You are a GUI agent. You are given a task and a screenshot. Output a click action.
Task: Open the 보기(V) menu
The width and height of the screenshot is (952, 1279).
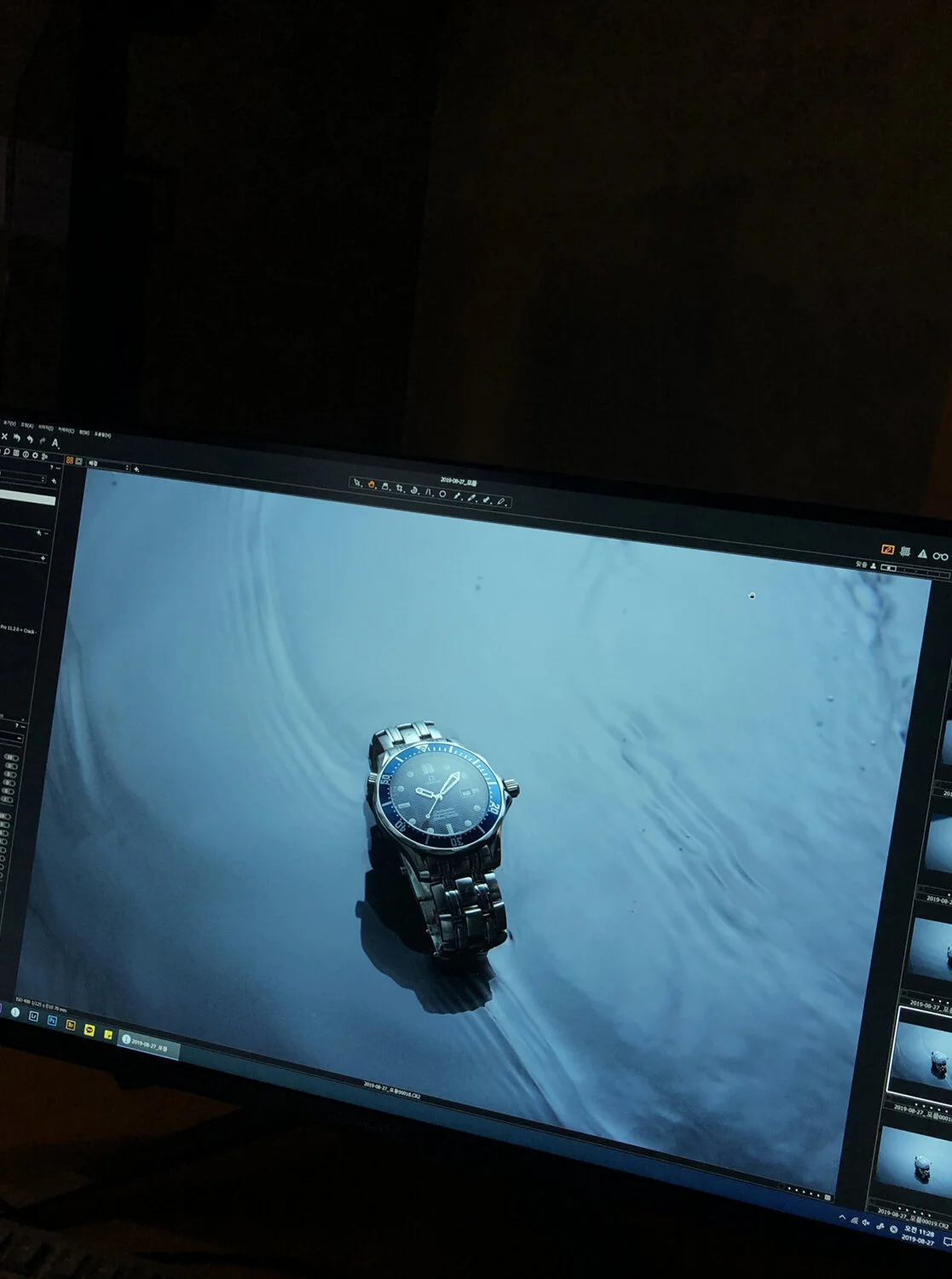point(10,424)
